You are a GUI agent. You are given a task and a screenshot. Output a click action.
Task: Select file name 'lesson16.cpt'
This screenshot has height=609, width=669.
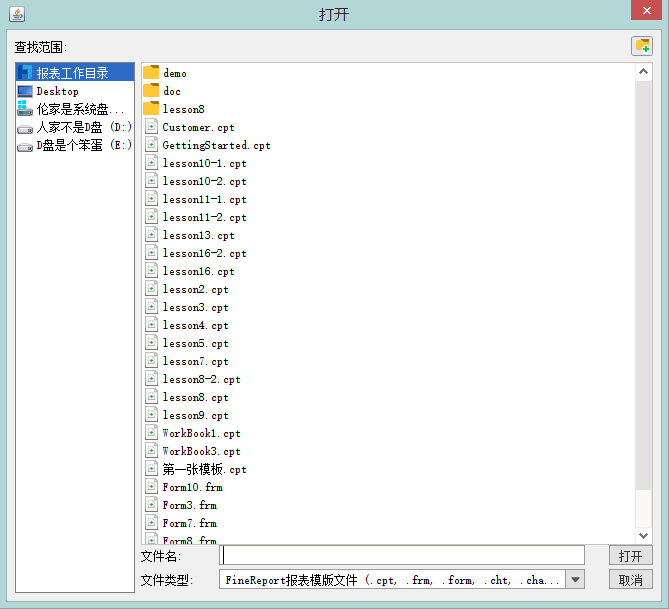(x=198, y=271)
